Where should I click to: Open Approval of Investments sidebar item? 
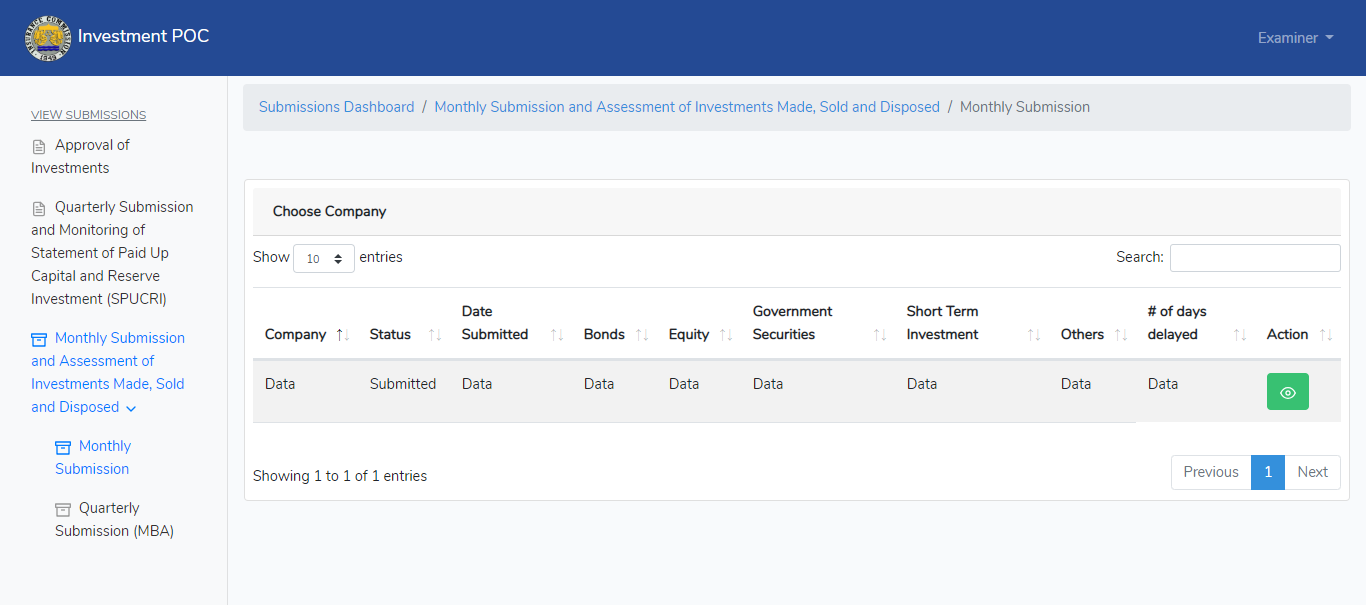(80, 156)
